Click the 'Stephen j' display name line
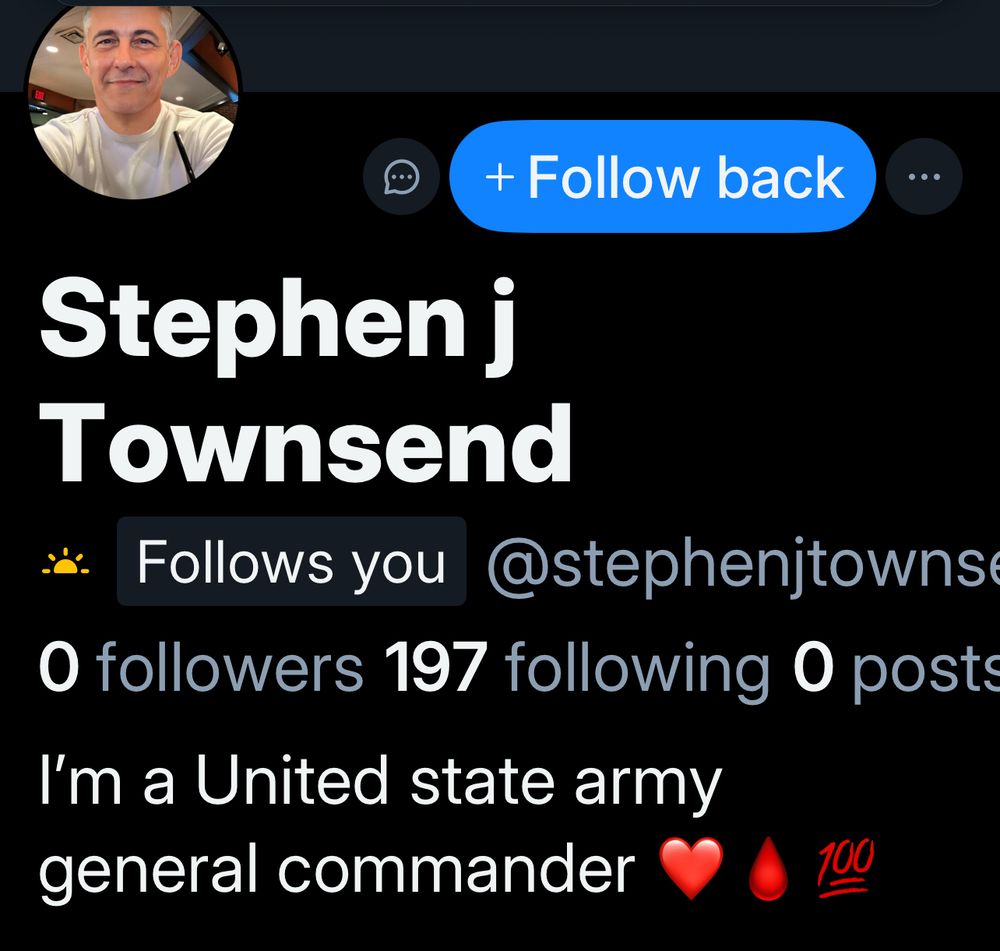 [277, 327]
